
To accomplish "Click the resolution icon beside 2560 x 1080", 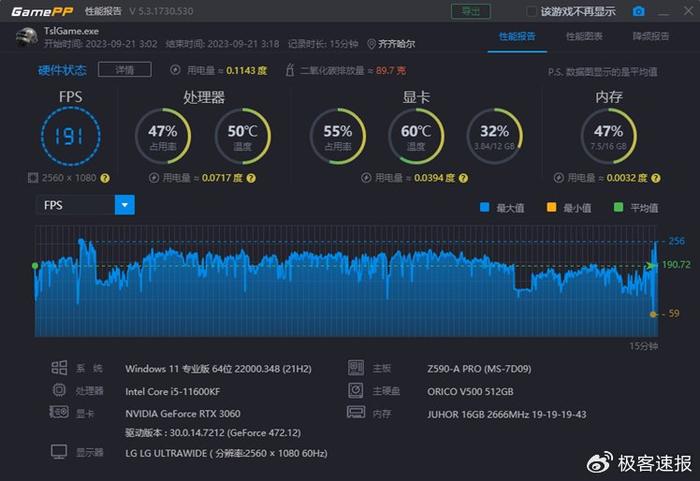I will click(33, 178).
